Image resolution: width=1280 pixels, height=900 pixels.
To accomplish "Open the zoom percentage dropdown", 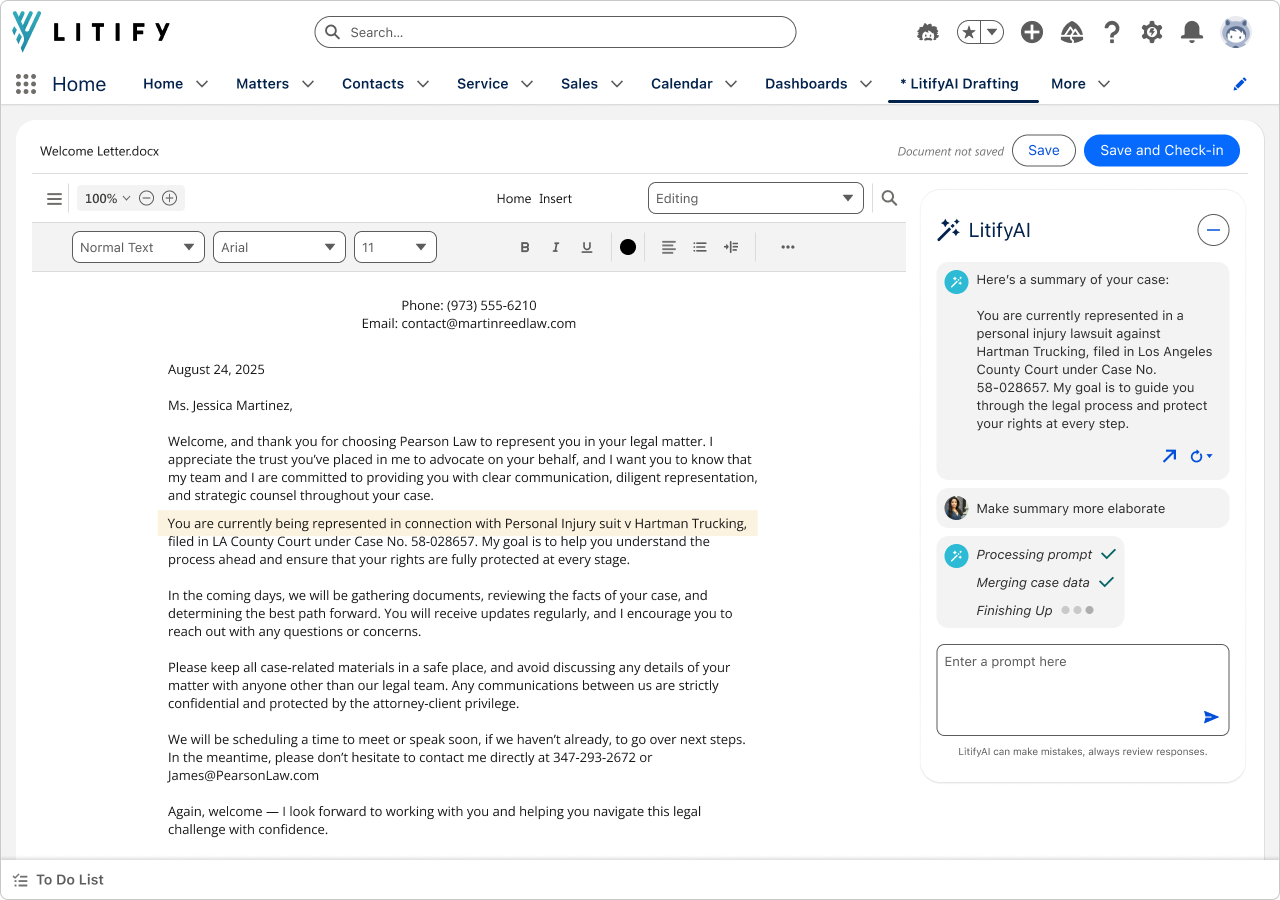I will coord(107,198).
